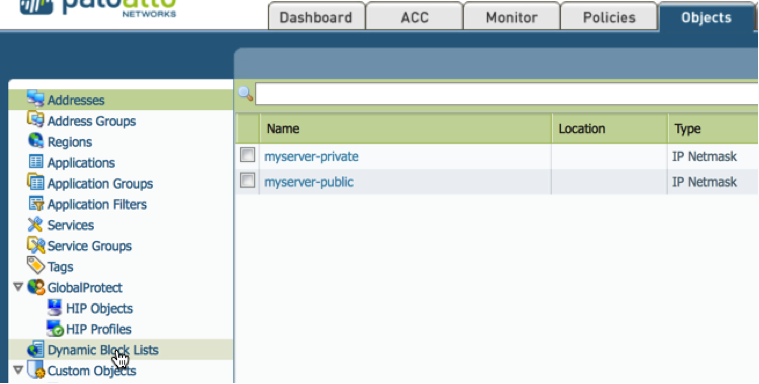Sort by the Name column header
The width and height of the screenshot is (759, 384).
point(406,128)
